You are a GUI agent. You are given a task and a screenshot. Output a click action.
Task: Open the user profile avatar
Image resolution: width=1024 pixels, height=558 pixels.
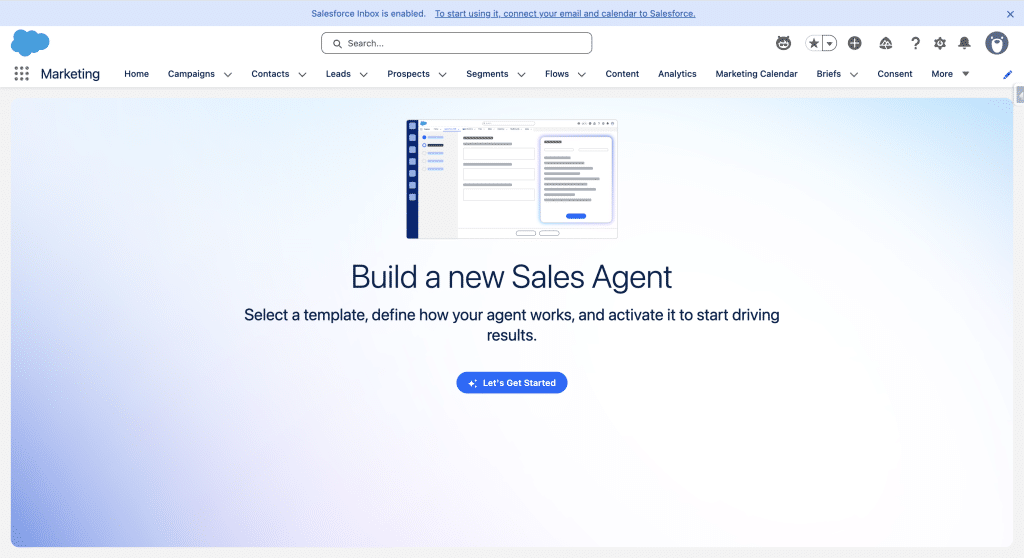tap(997, 43)
